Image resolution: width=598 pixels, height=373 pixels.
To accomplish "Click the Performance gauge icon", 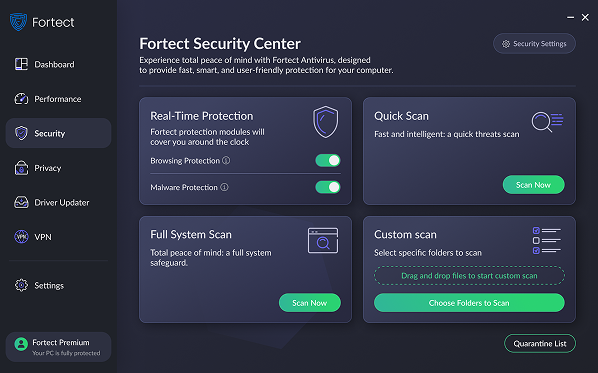I will click(x=21, y=99).
